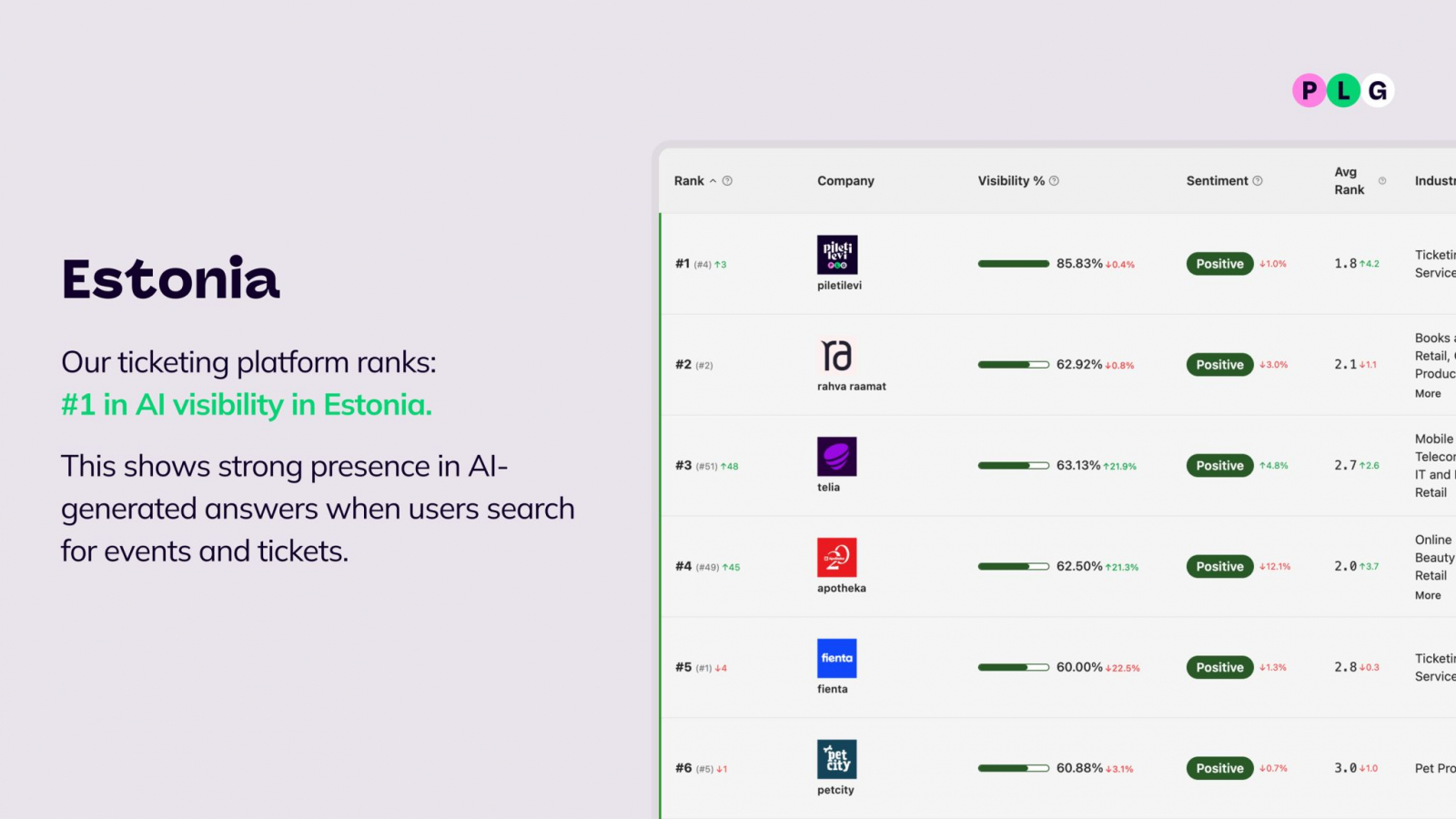Click the rahva raamat company name label
1456x819 pixels.
852,387
